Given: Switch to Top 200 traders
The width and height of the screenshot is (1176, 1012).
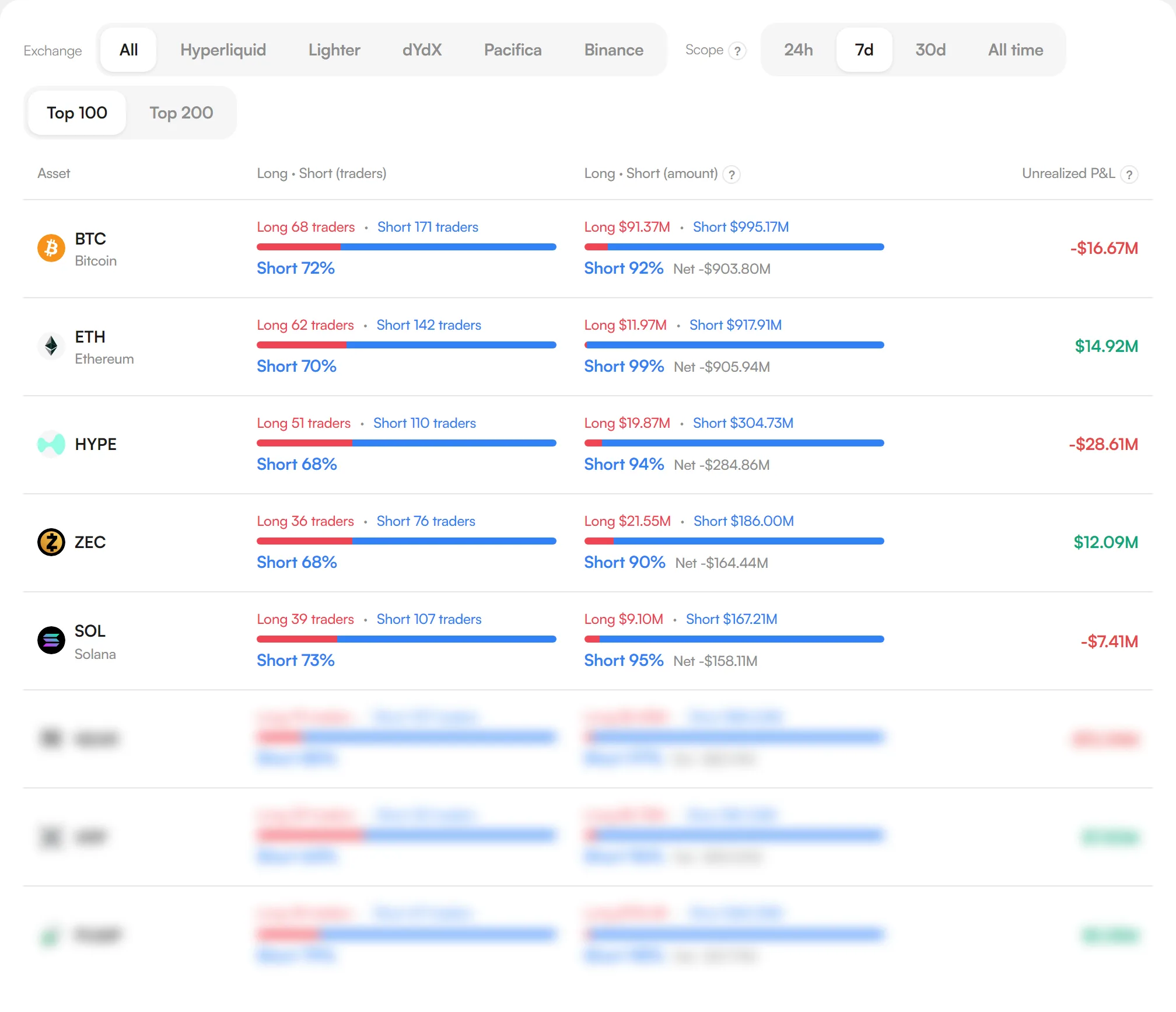Looking at the screenshot, I should coord(181,113).
